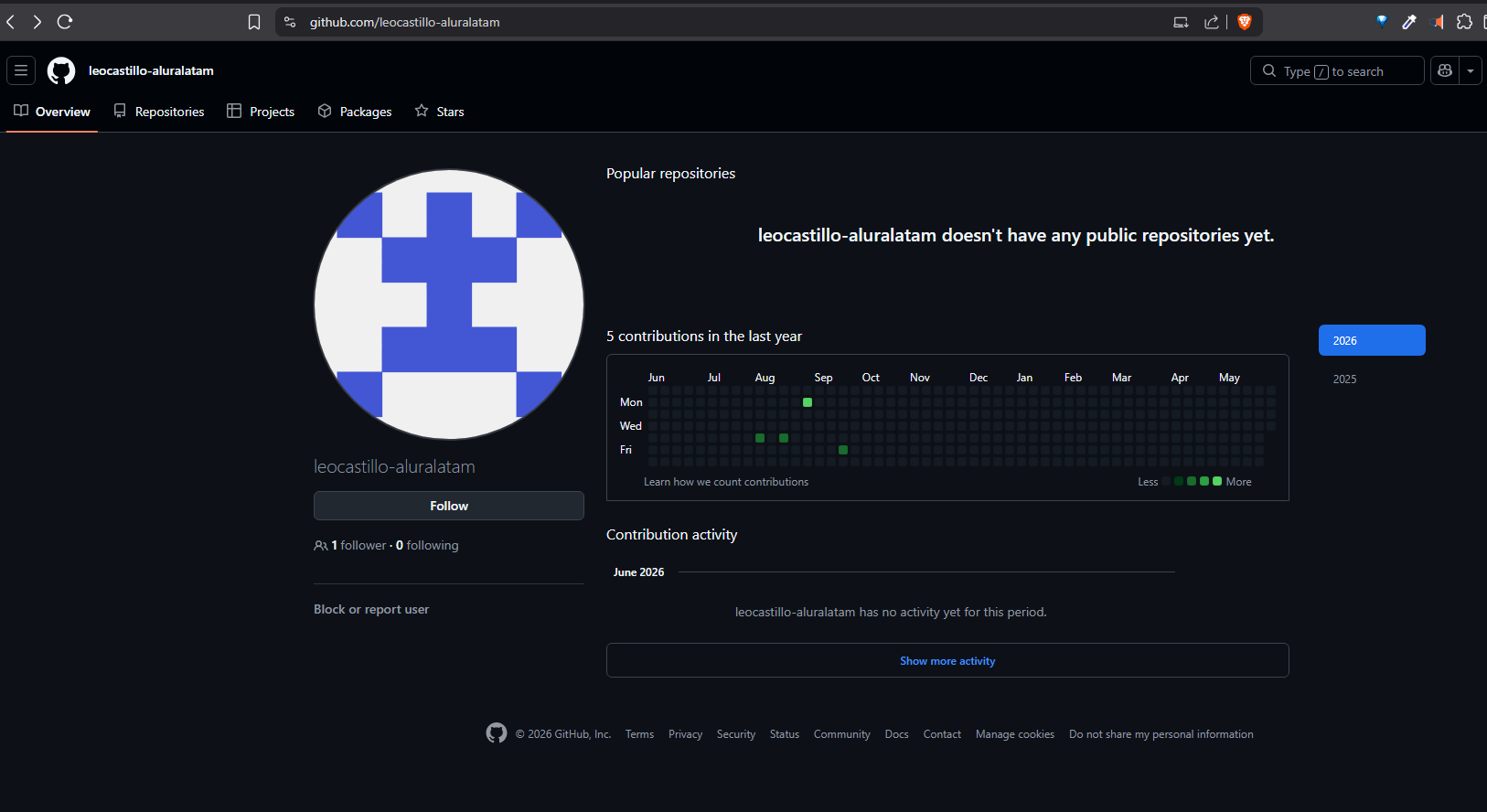Screen dimensions: 1487x812
Task: Switch to the Overview tab
Action: coord(52,112)
